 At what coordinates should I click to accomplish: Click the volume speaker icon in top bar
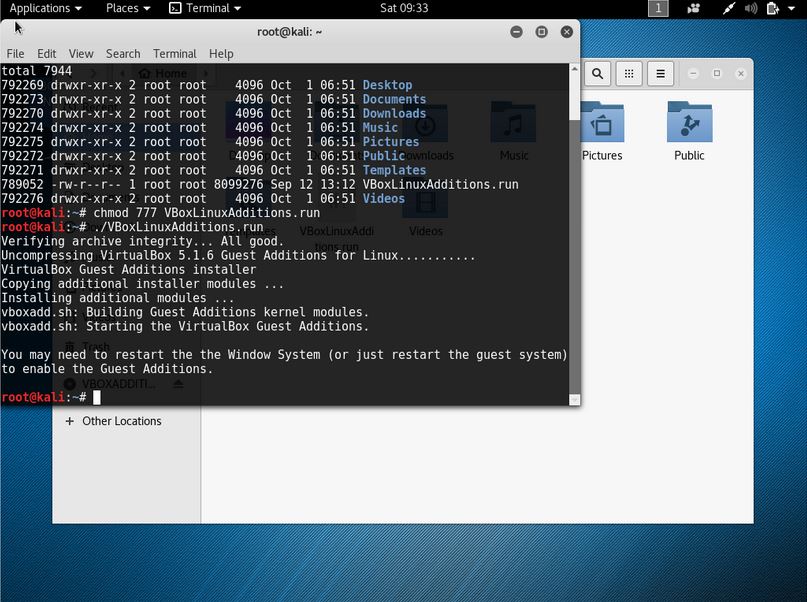pyautogui.click(x=751, y=8)
